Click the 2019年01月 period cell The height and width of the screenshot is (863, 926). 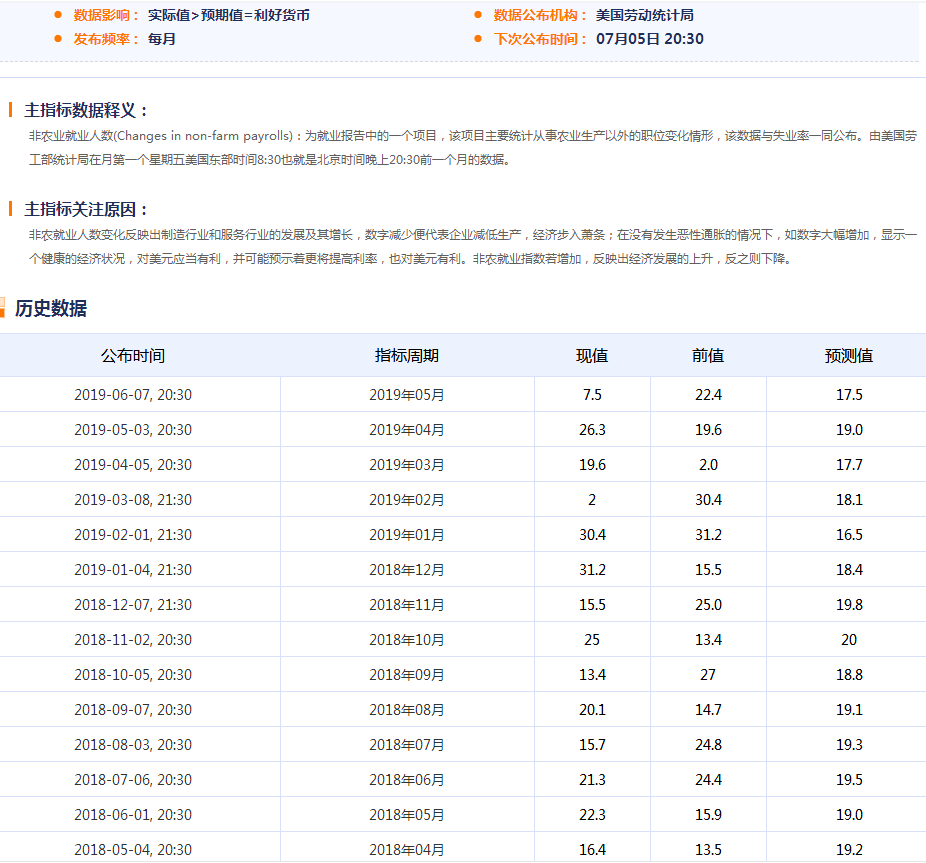click(x=406, y=535)
